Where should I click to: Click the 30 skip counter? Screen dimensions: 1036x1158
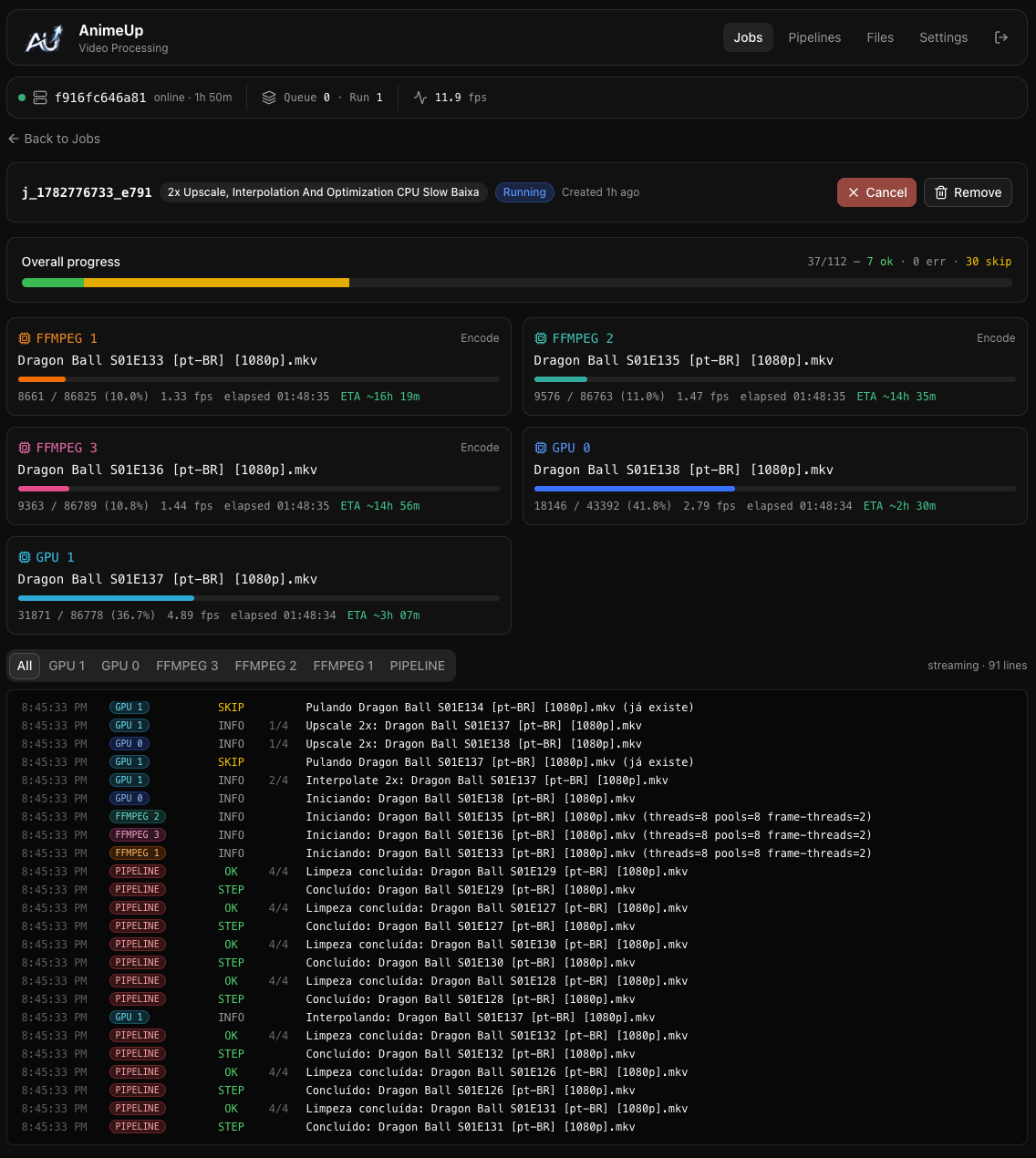click(989, 262)
